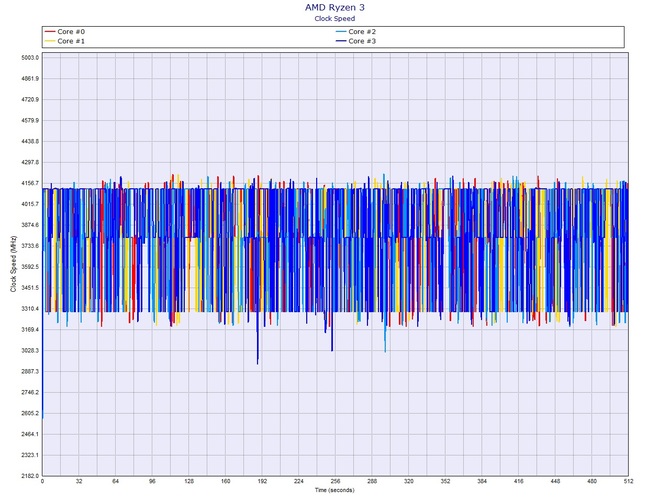The height and width of the screenshot is (502, 670).
Task: Click the 4438.8 y-axis value
Action: (x=30, y=141)
